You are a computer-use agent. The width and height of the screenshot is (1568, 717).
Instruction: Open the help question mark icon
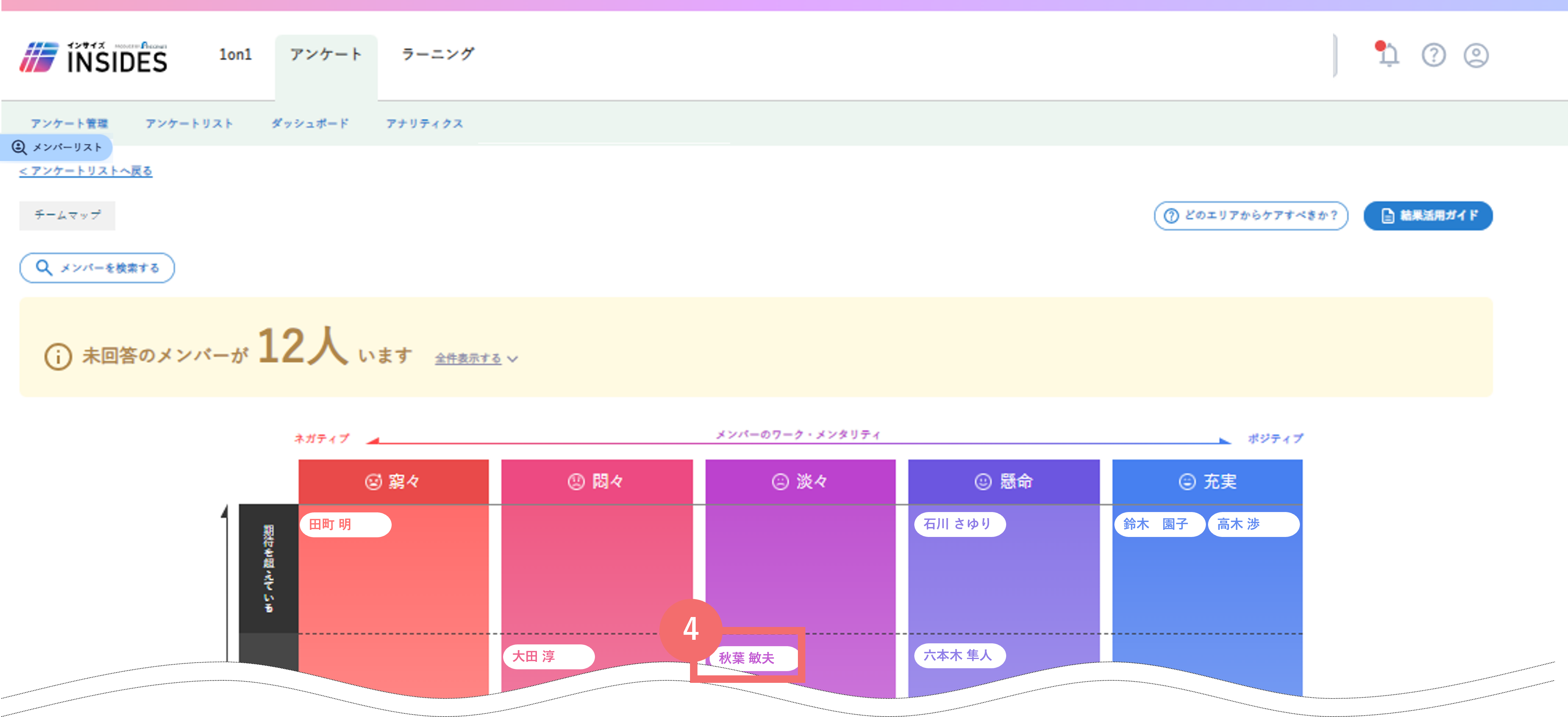pos(1433,56)
